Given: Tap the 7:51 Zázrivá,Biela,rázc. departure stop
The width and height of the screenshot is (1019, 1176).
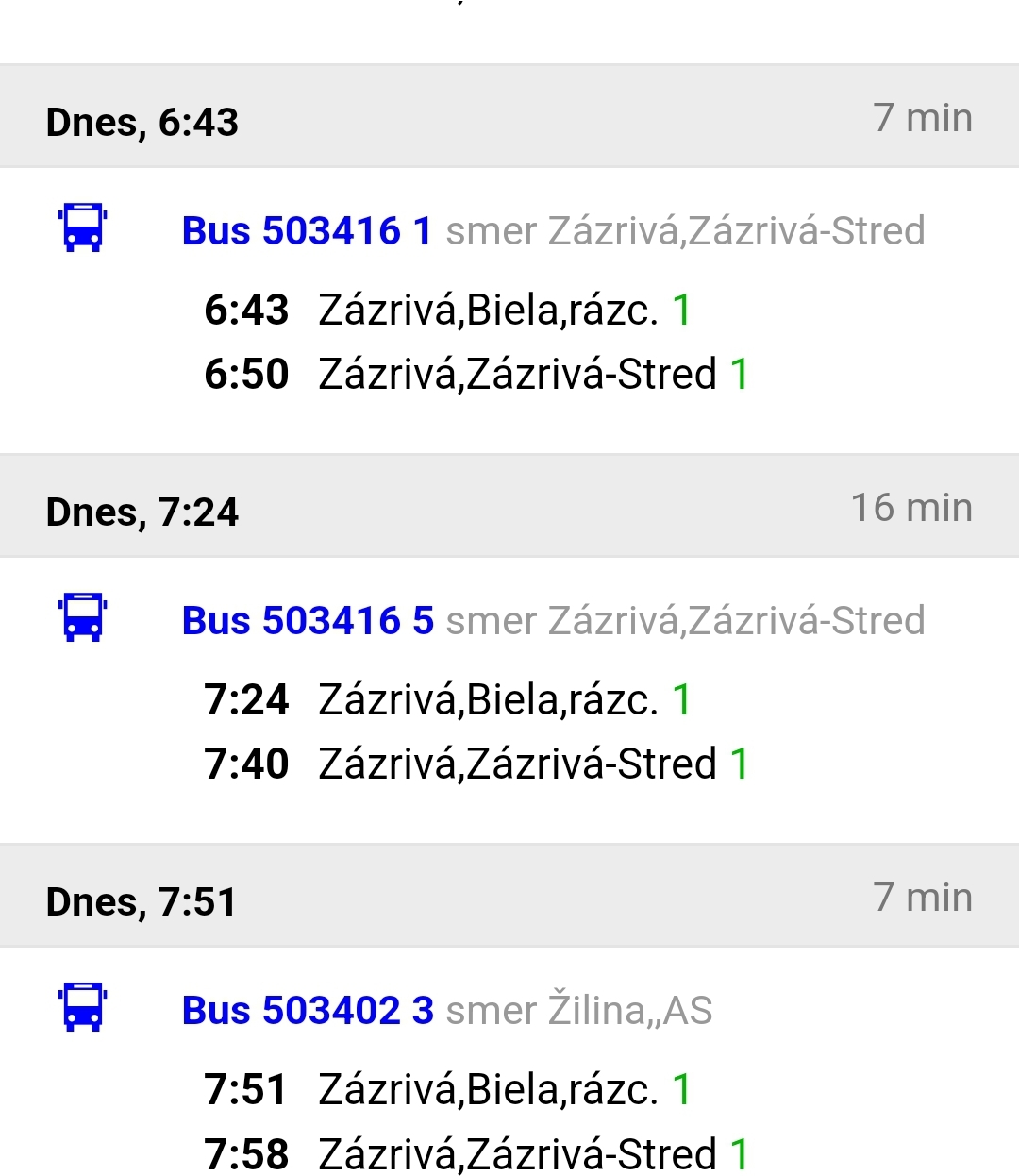Looking at the screenshot, I should click(x=487, y=1090).
